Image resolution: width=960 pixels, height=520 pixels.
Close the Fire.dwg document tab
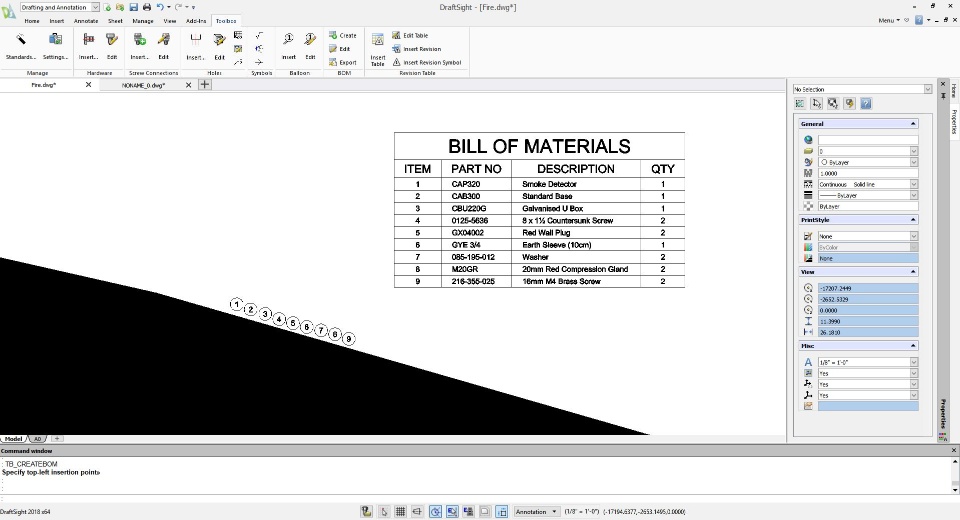[x=88, y=85]
